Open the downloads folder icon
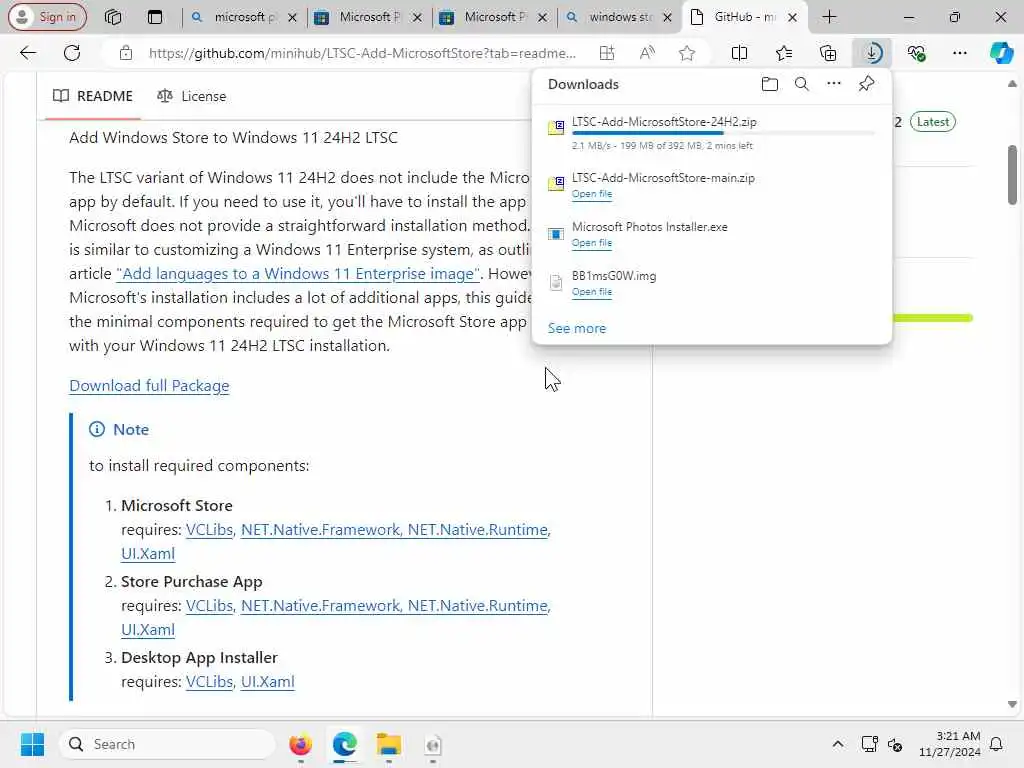Image resolution: width=1024 pixels, height=768 pixels. pos(769,84)
